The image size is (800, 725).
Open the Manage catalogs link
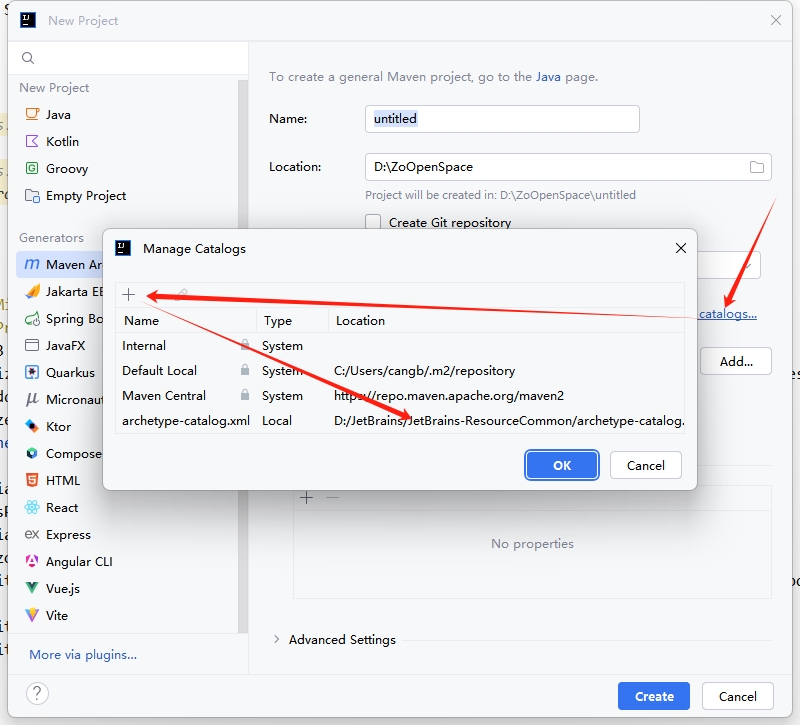pyautogui.click(x=728, y=314)
